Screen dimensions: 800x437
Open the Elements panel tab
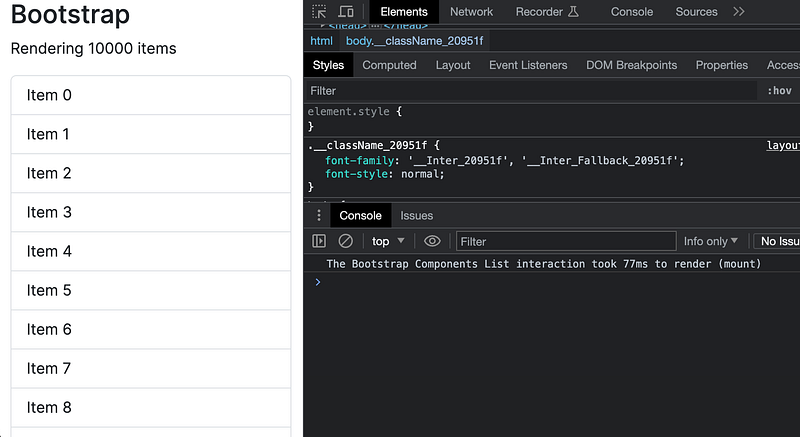tap(404, 12)
